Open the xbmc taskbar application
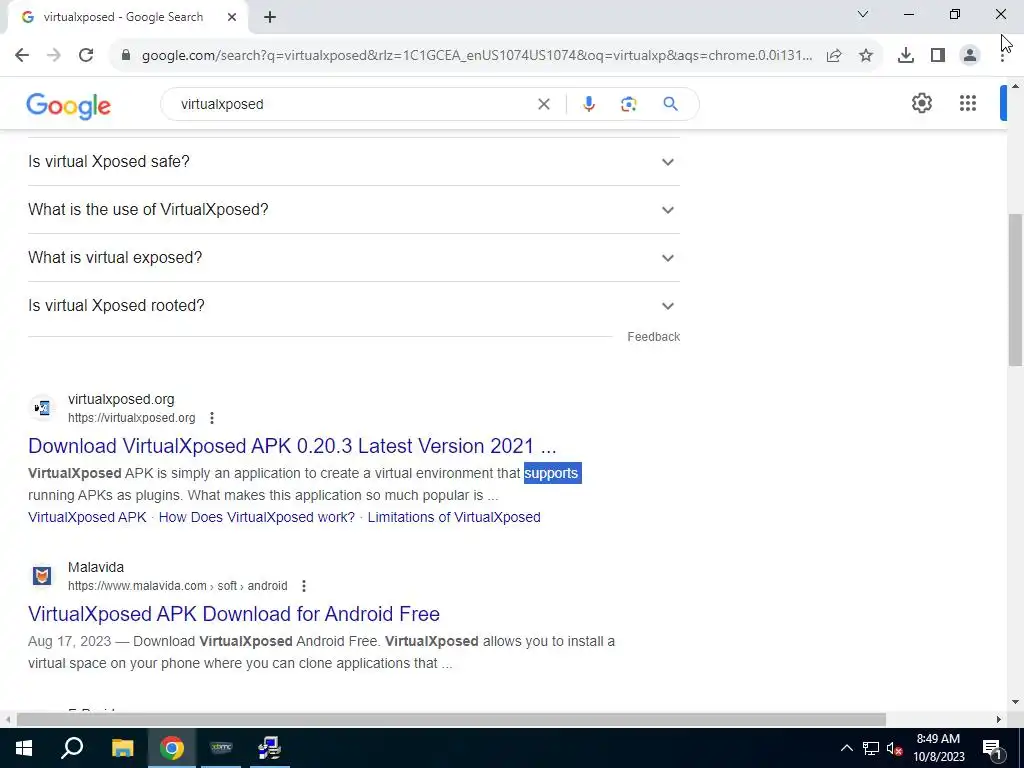 [221, 748]
